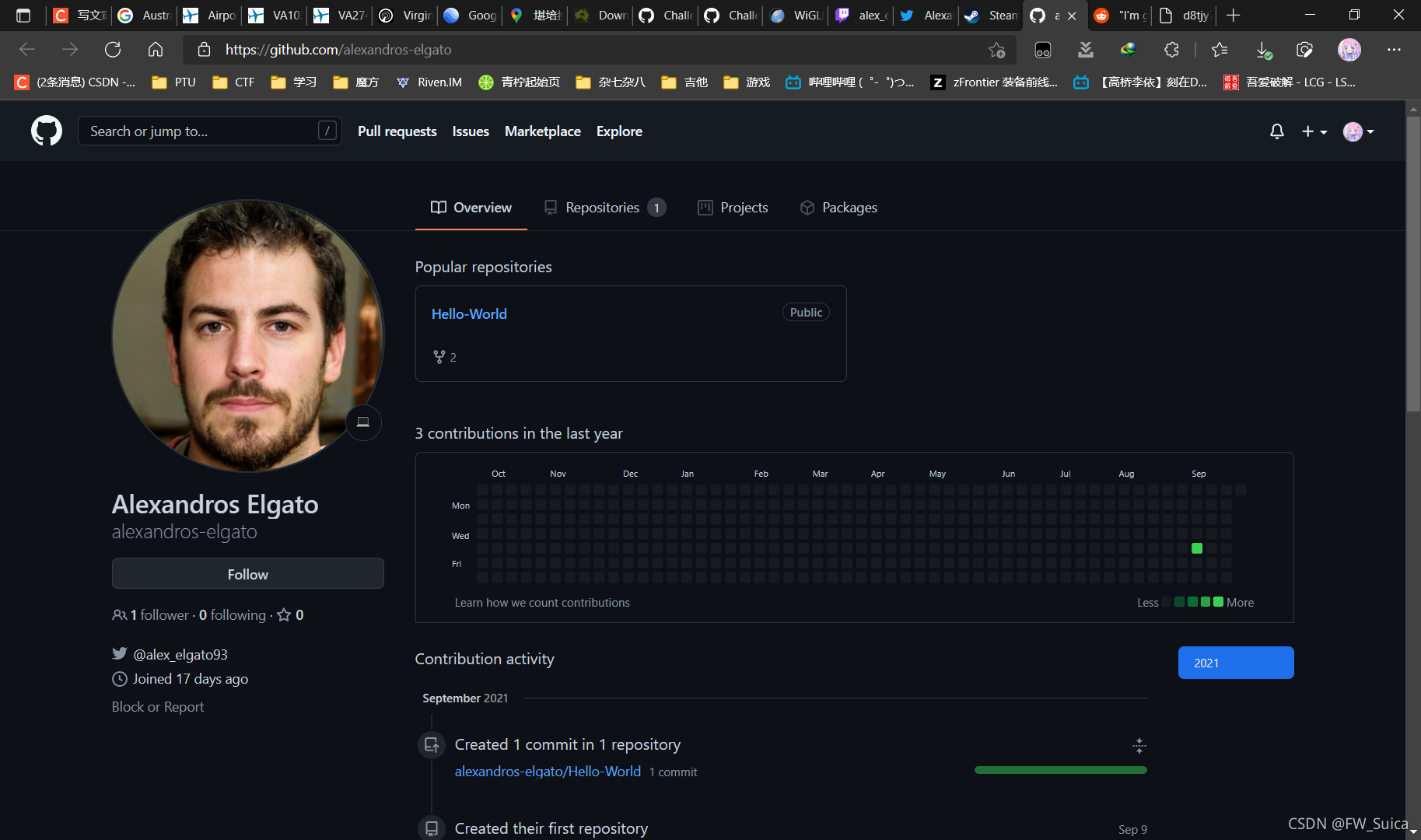Open the browser extensions puzzle icon
The width and height of the screenshot is (1421, 840).
pyautogui.click(x=1171, y=50)
